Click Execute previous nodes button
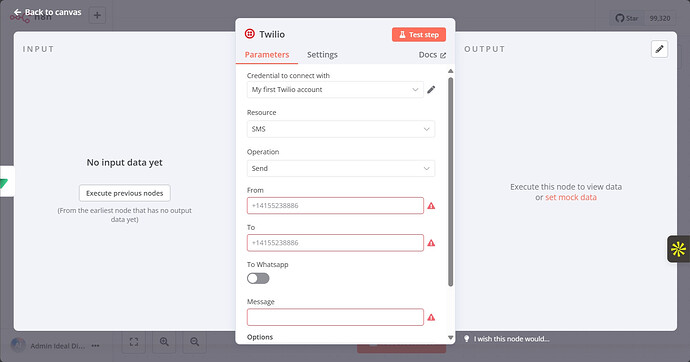Viewport: 690px width, 362px height. 125,193
